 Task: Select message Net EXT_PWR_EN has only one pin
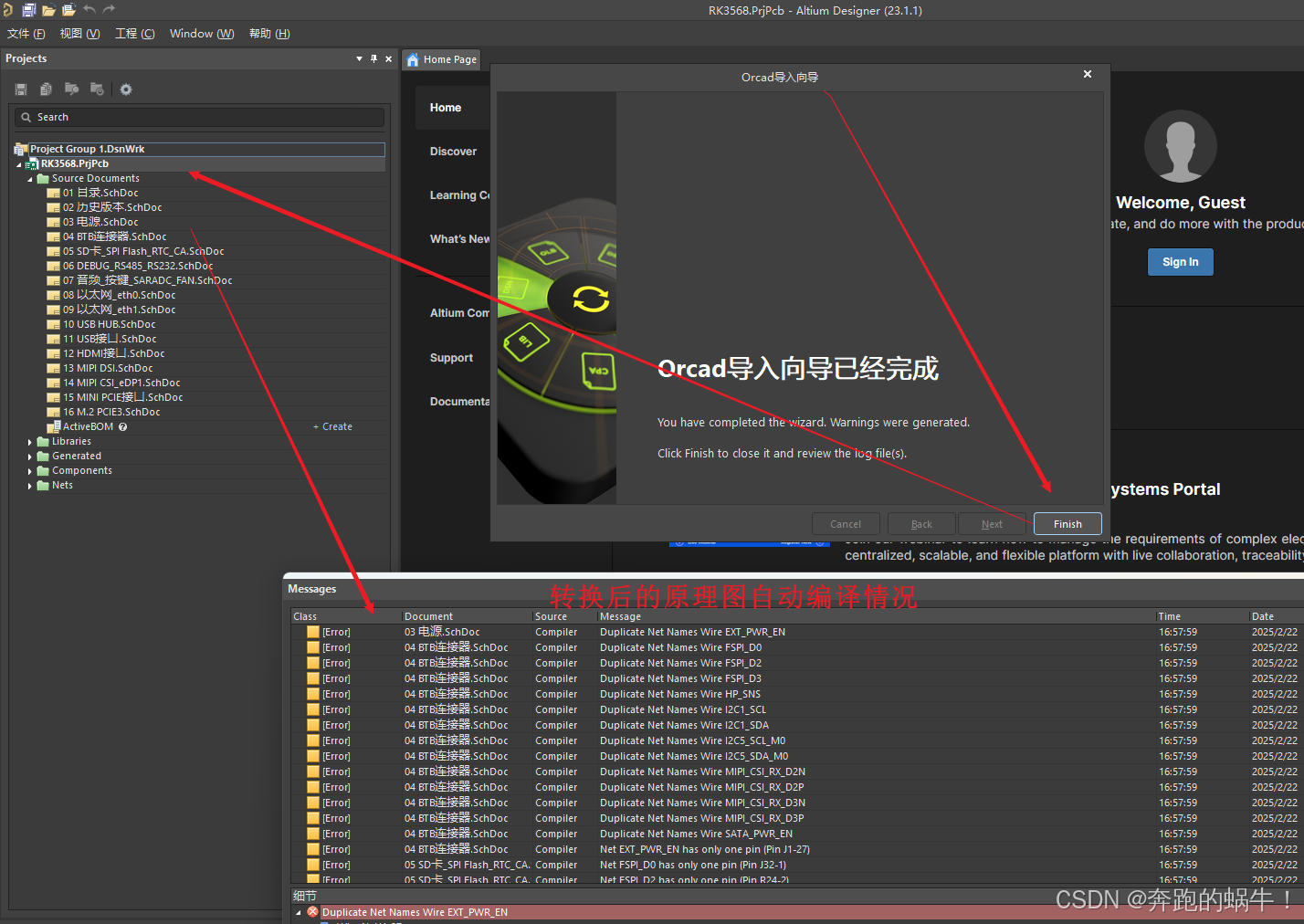point(704,849)
